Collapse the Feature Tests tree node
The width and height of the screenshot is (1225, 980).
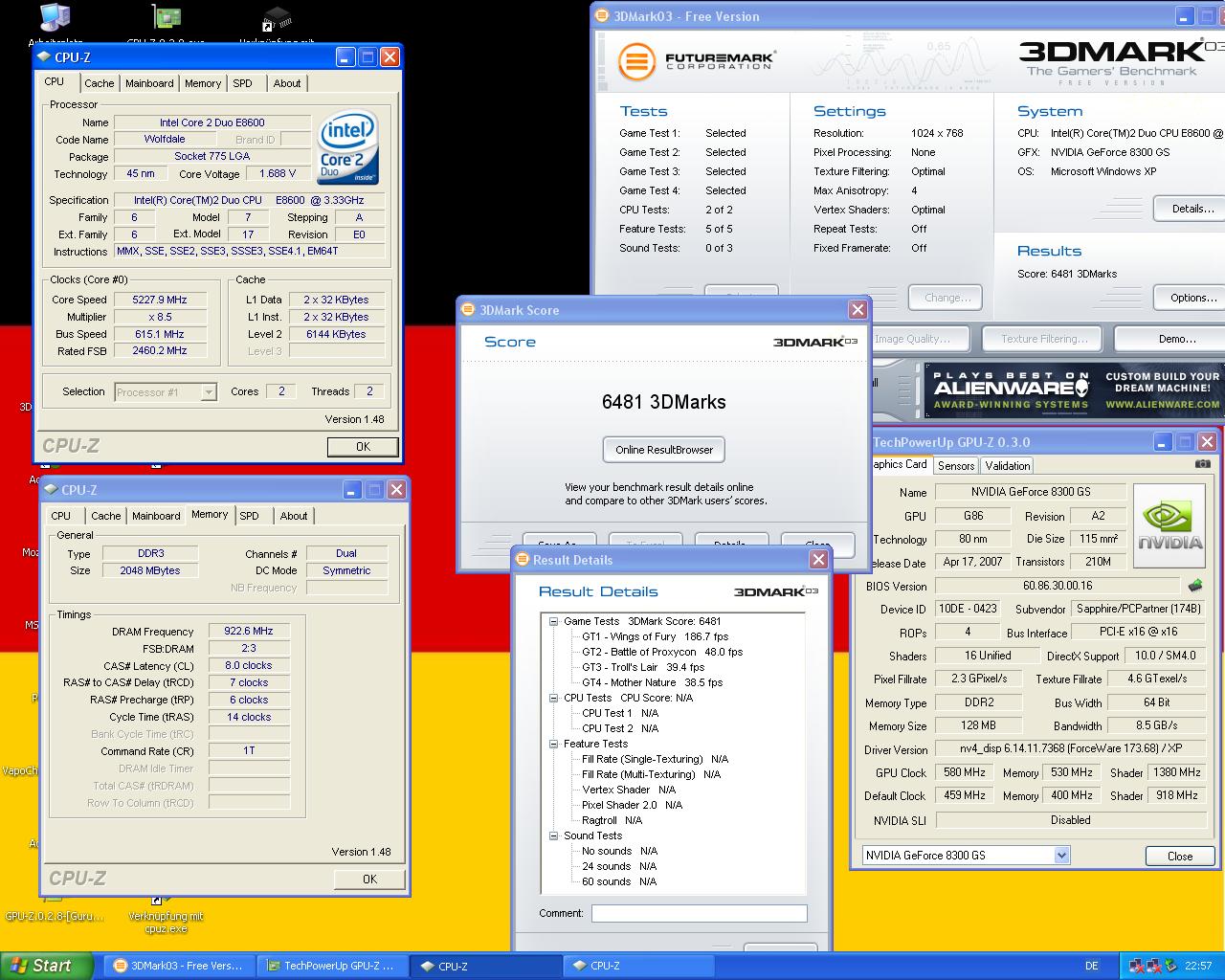pyautogui.click(x=553, y=744)
